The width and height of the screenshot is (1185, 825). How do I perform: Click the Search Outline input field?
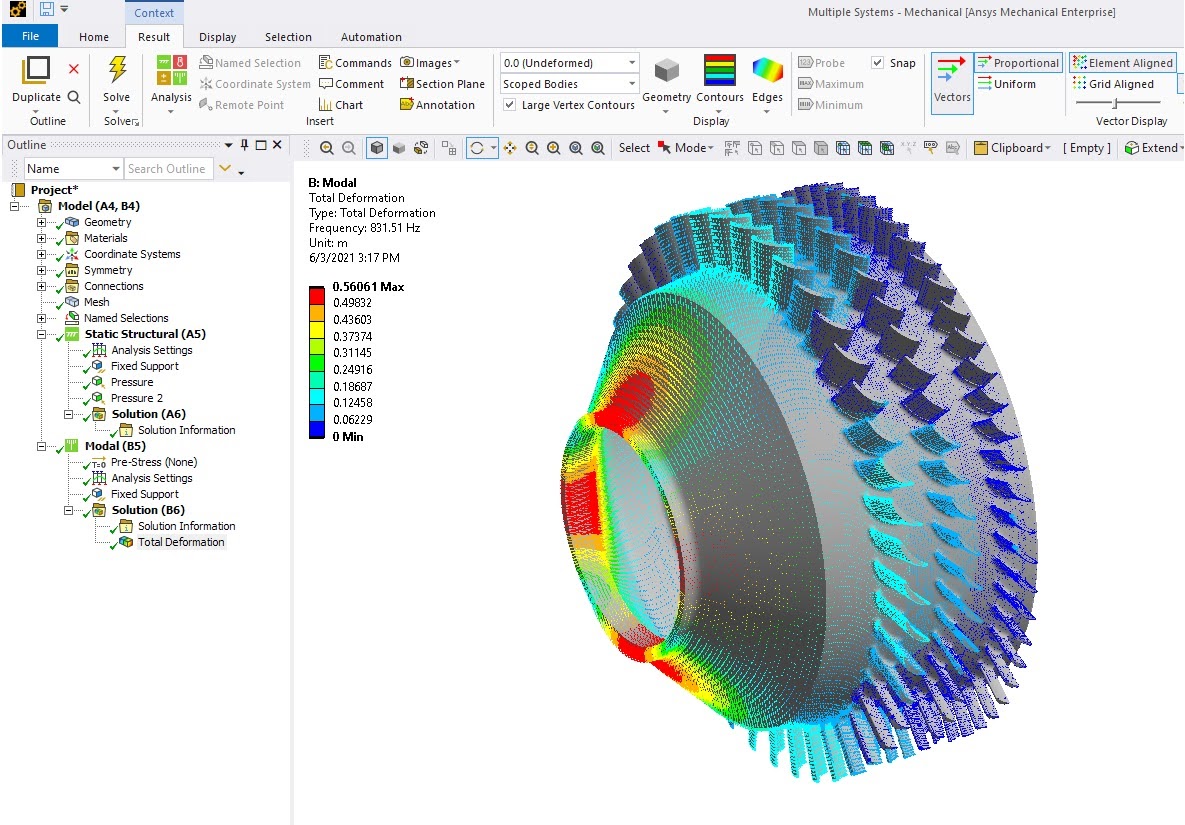(168, 169)
